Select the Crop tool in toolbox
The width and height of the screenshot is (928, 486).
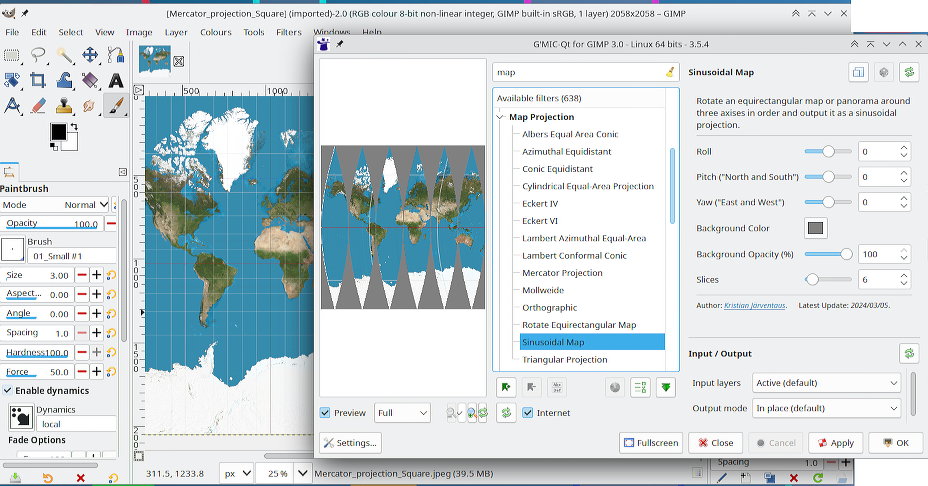(x=38, y=81)
